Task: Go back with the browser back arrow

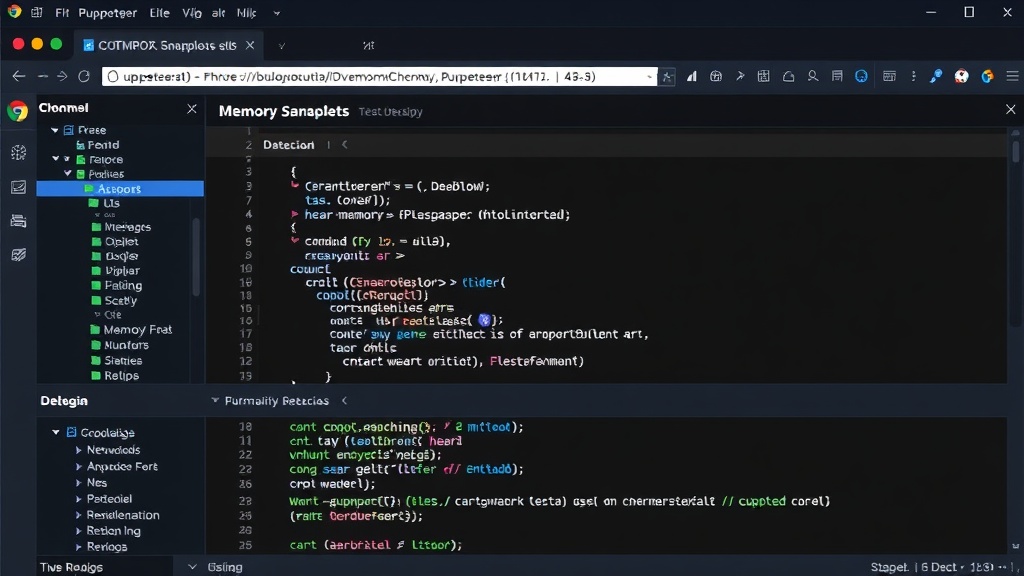Action: click(x=18, y=76)
